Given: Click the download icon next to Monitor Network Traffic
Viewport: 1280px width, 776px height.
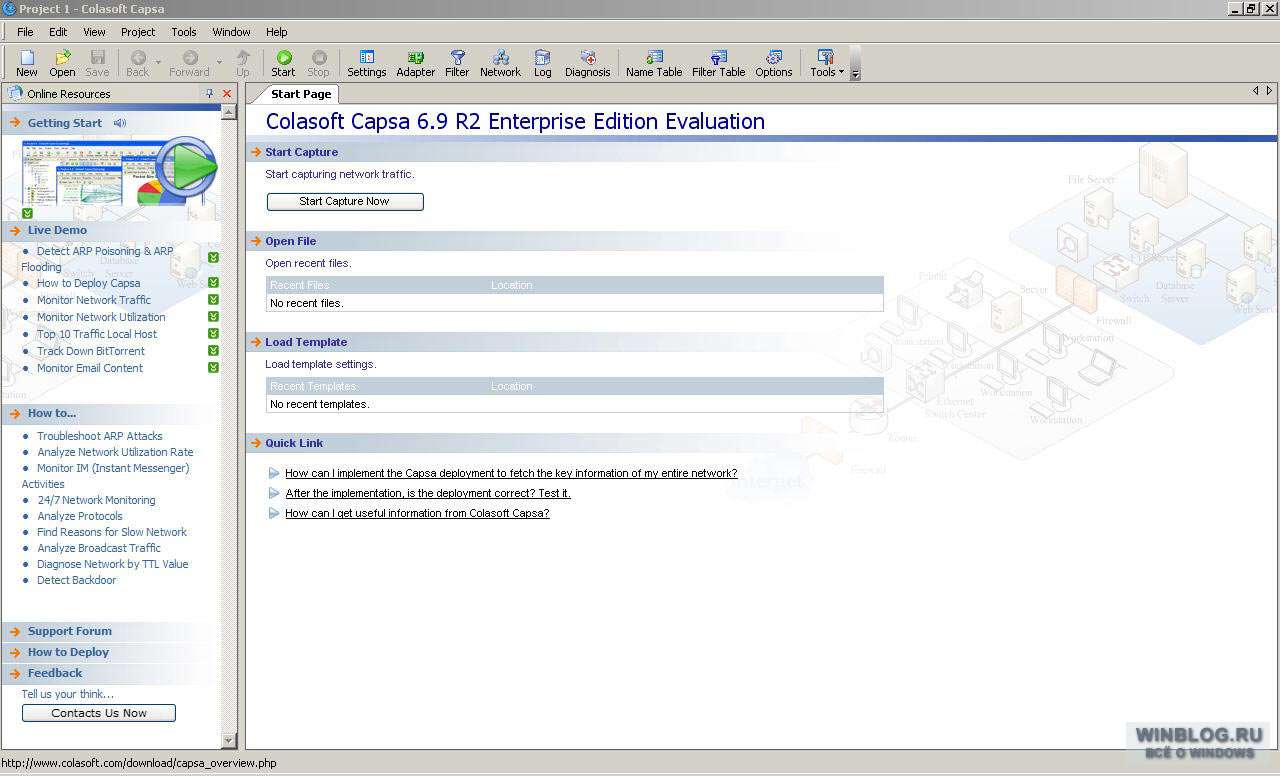Looking at the screenshot, I should (x=213, y=299).
